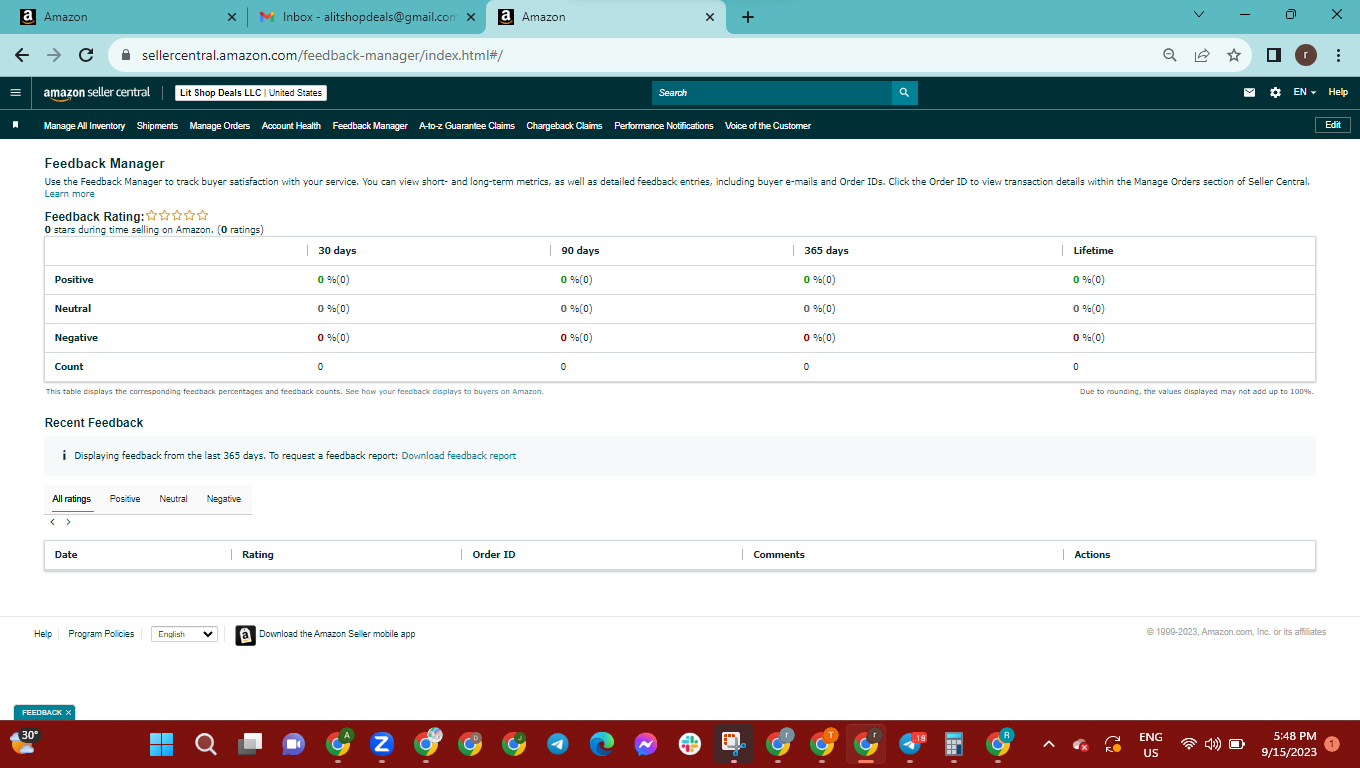Screen dimensions: 1360x768
Task: Click the Amazon Seller mobile app icon
Action: pyautogui.click(x=245, y=635)
